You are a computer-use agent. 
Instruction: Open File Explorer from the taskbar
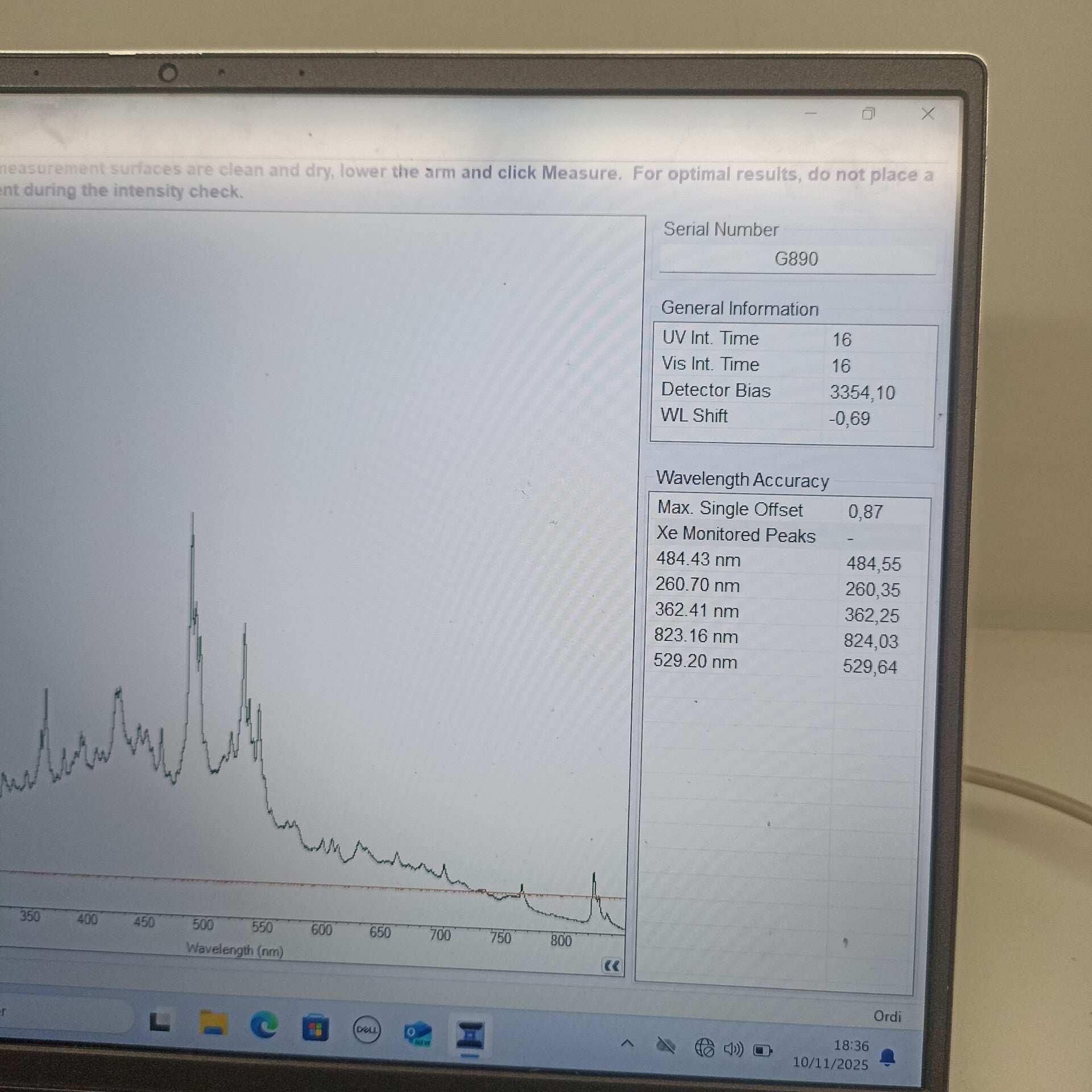(x=213, y=1024)
